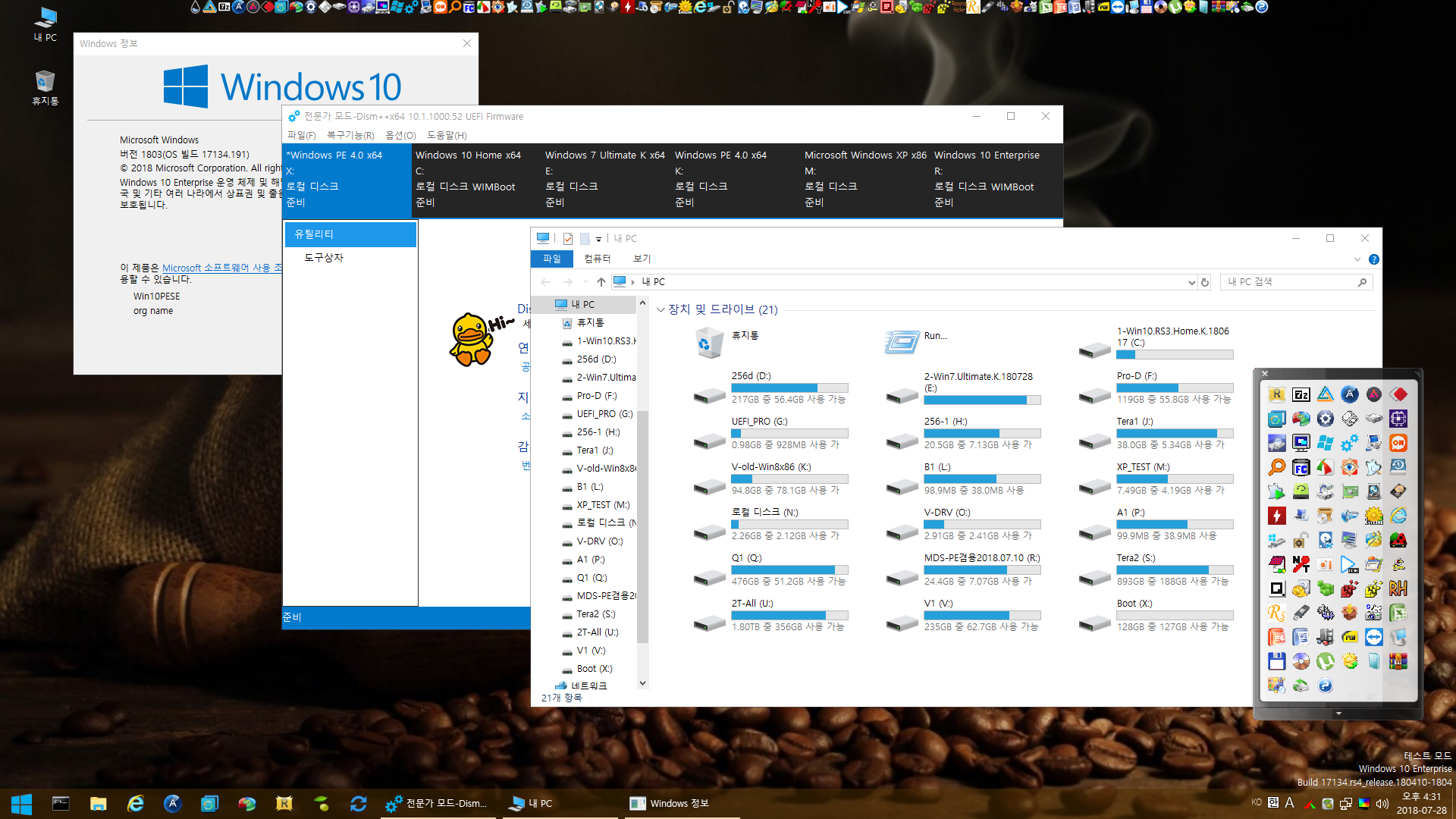Open the orange ON icon in the palette

click(x=1398, y=443)
